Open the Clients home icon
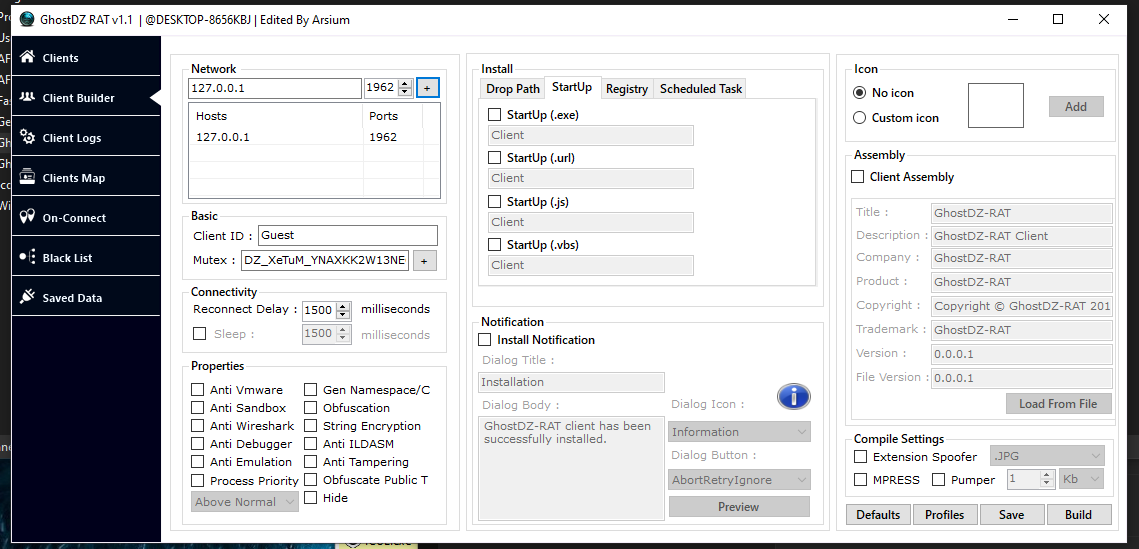 point(28,57)
